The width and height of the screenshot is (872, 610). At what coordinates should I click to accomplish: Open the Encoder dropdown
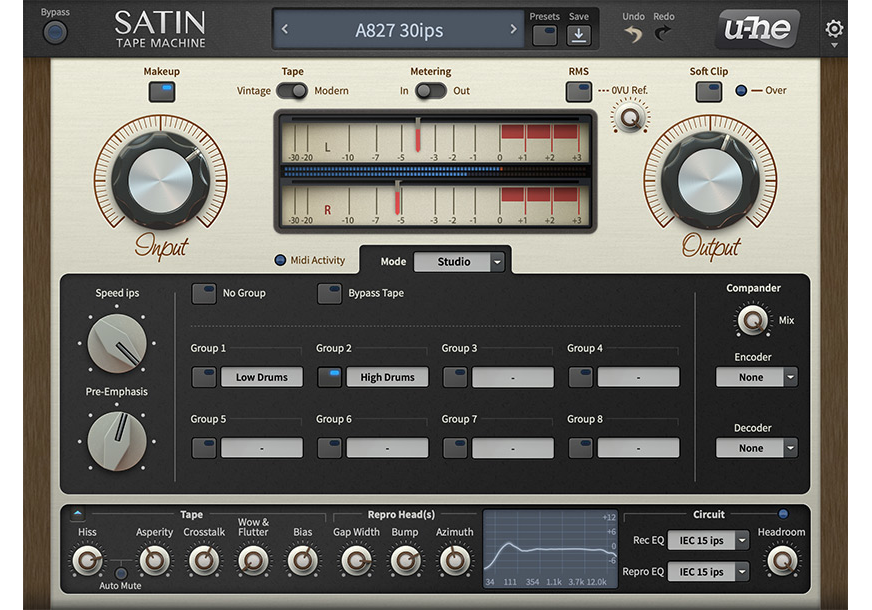click(756, 377)
